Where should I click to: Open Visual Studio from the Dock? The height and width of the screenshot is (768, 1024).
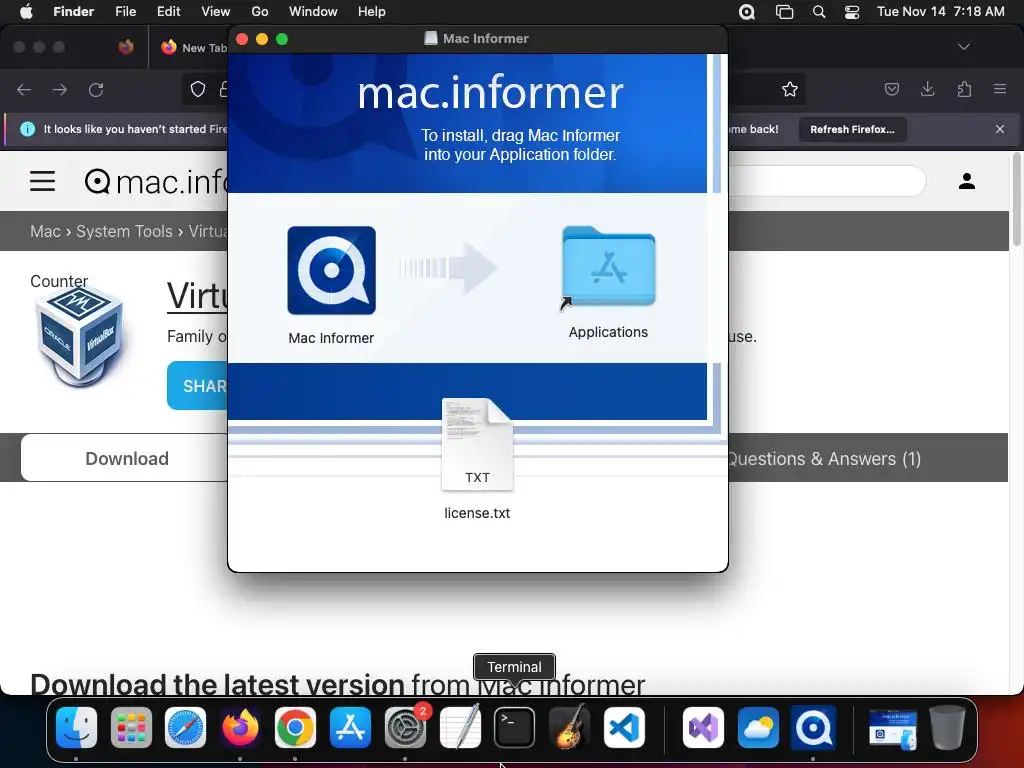pyautogui.click(x=703, y=727)
